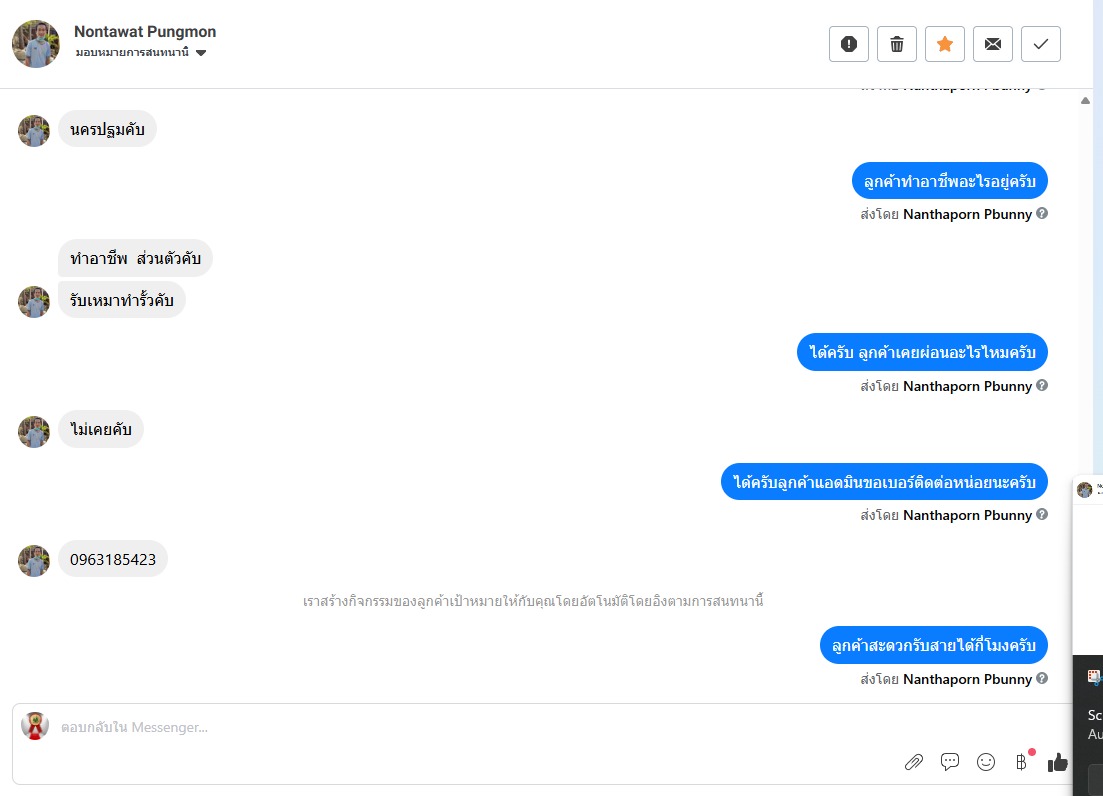Screen dimensions: 1103x796
Task: Click the baht payment request icon
Action: click(1021, 762)
